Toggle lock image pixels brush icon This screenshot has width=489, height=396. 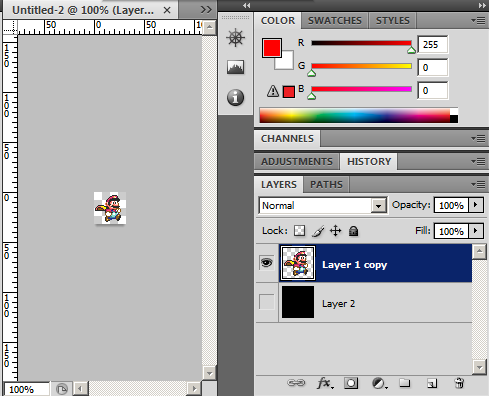(x=318, y=231)
